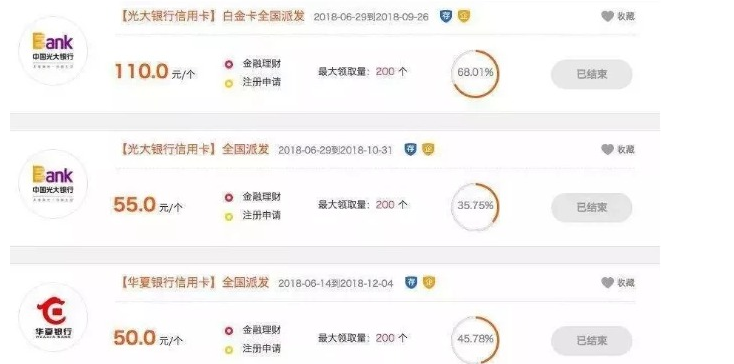Open 华夏银行 logo thumbnail
734x364 pixels.
click(53, 317)
